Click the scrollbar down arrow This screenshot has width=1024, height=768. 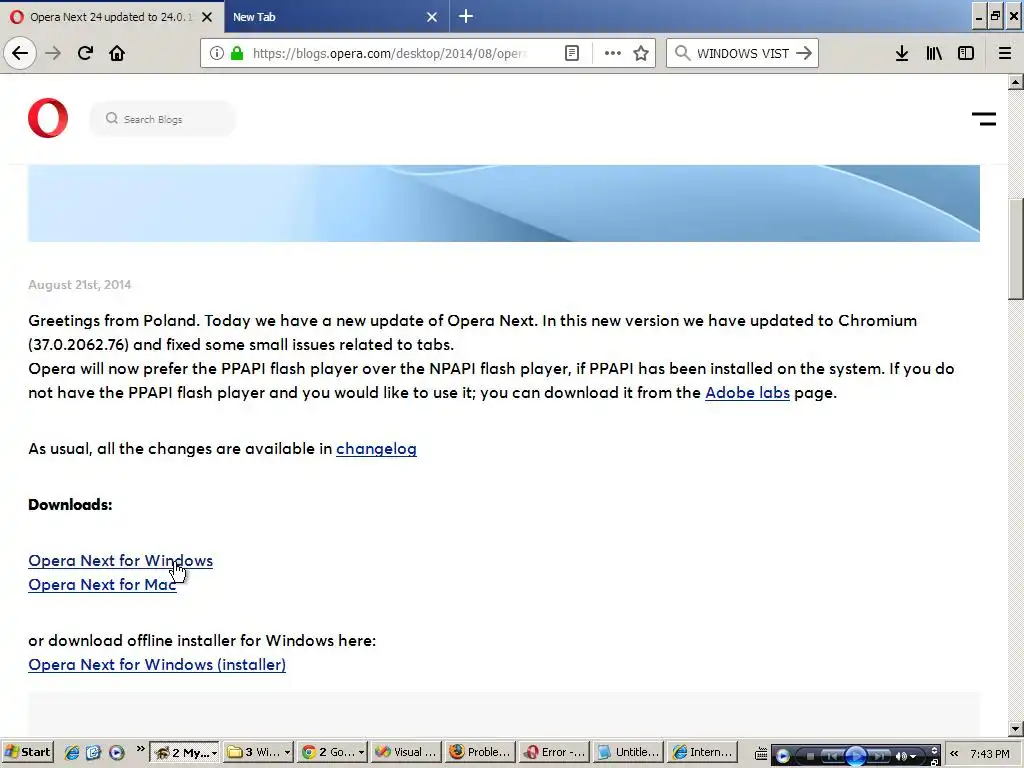(x=1016, y=728)
